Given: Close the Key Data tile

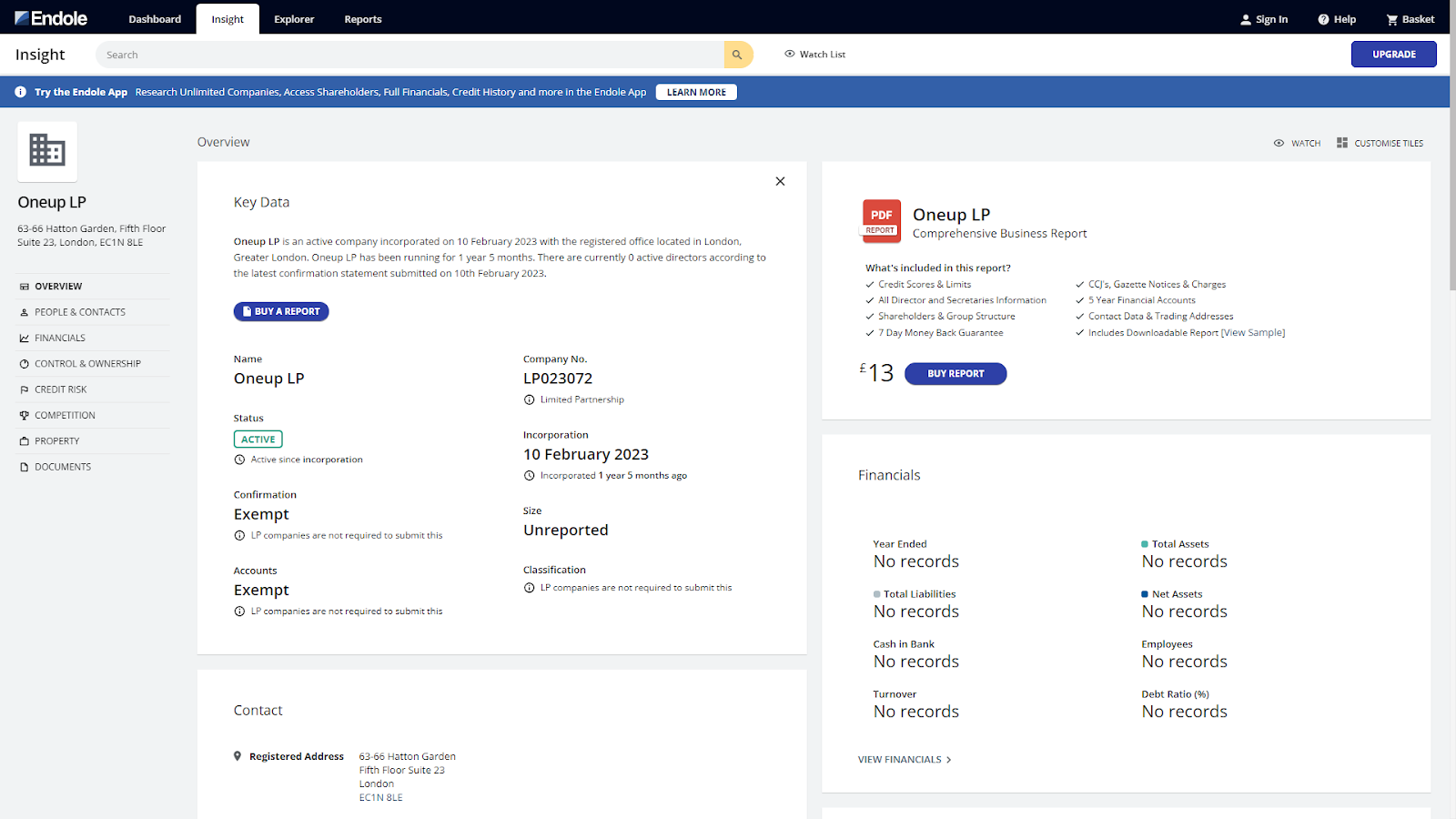Looking at the screenshot, I should tap(780, 181).
